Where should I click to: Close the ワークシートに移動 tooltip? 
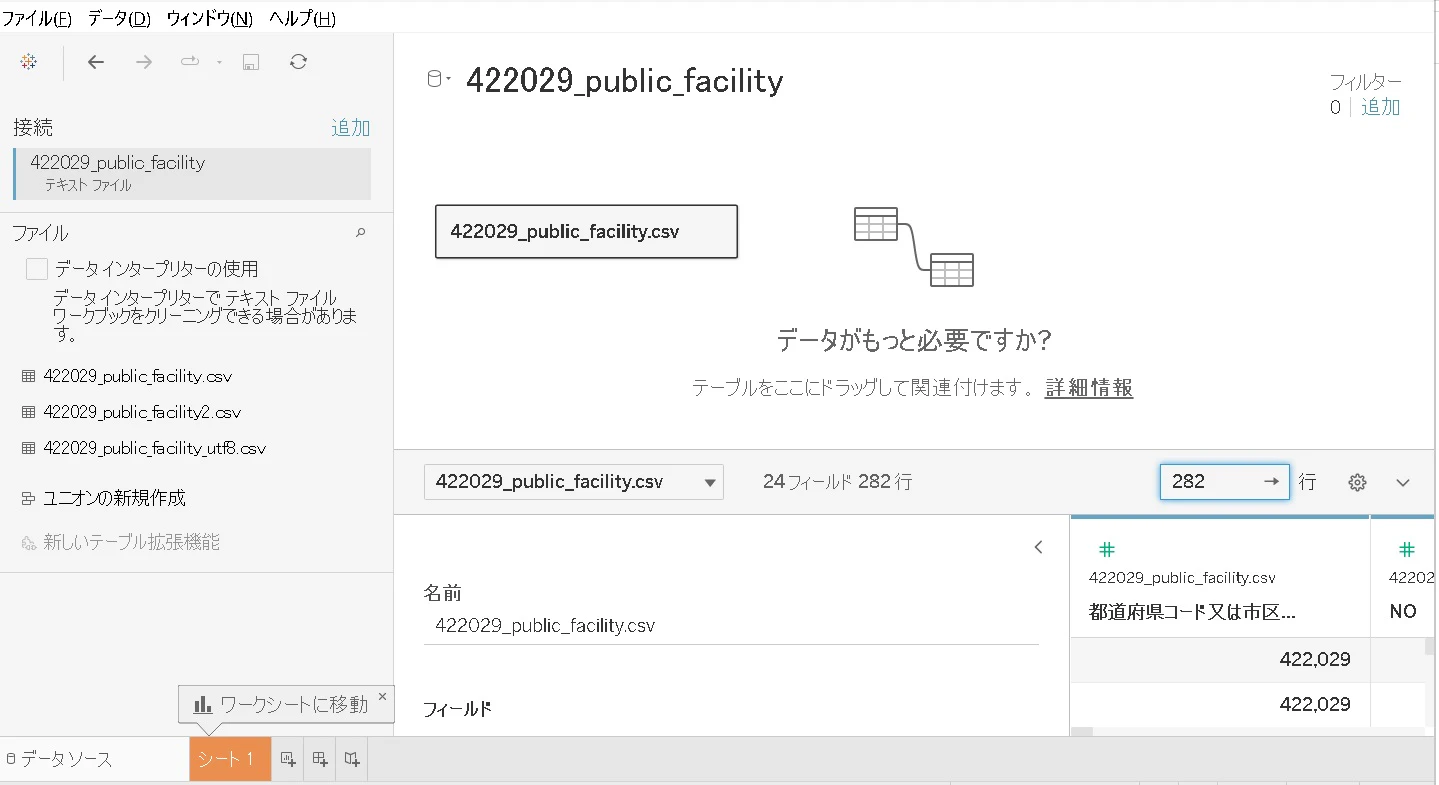(x=382, y=696)
